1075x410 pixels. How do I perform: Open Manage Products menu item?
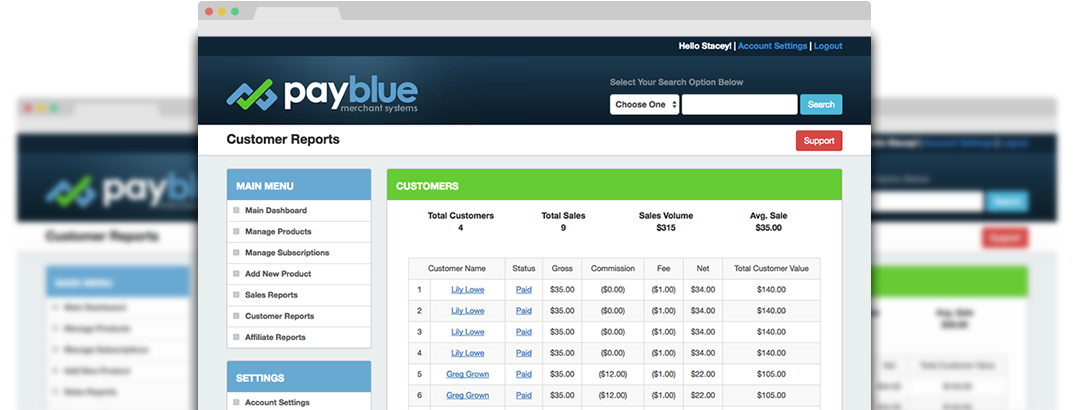click(x=278, y=232)
